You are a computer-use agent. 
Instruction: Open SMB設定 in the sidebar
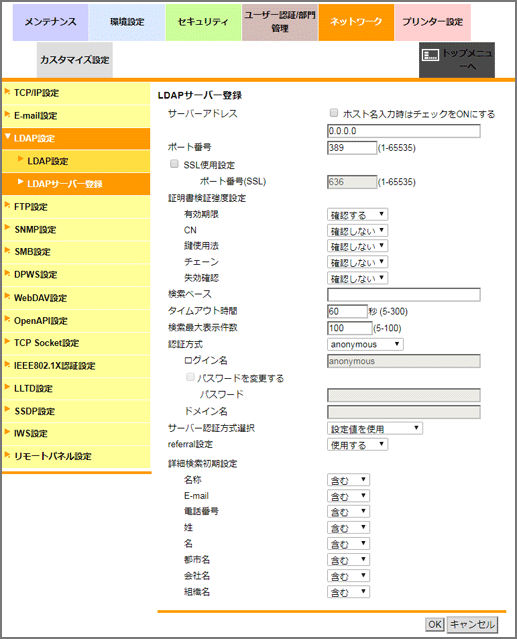(x=76, y=252)
